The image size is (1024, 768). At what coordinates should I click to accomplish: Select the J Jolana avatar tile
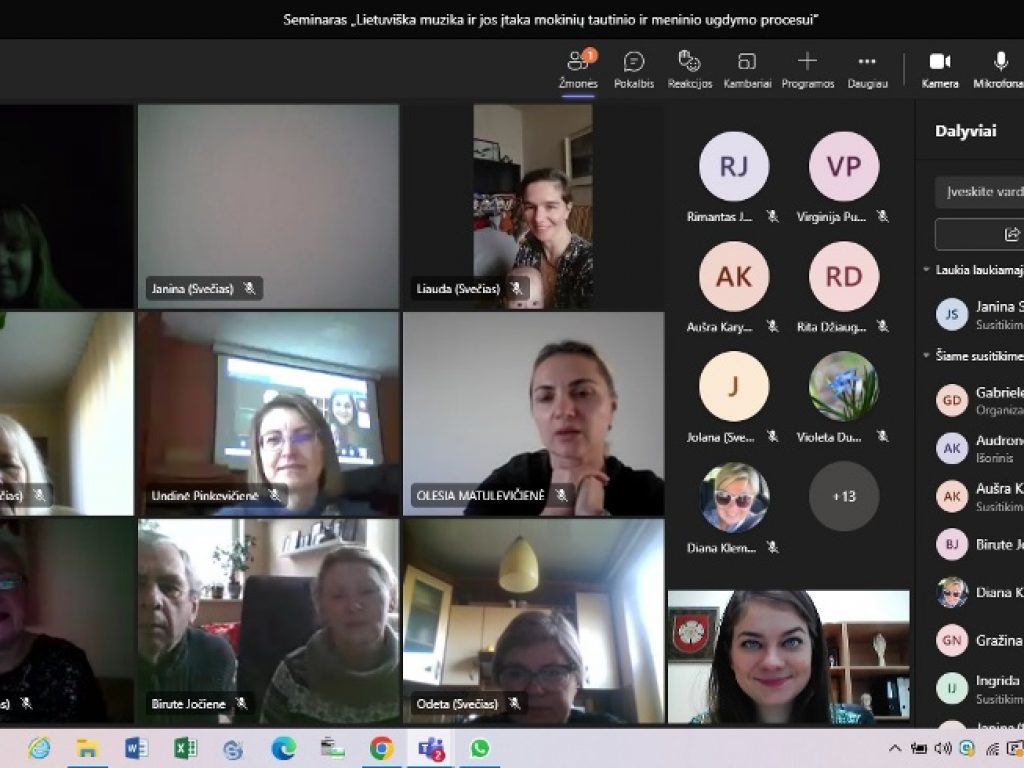734,387
